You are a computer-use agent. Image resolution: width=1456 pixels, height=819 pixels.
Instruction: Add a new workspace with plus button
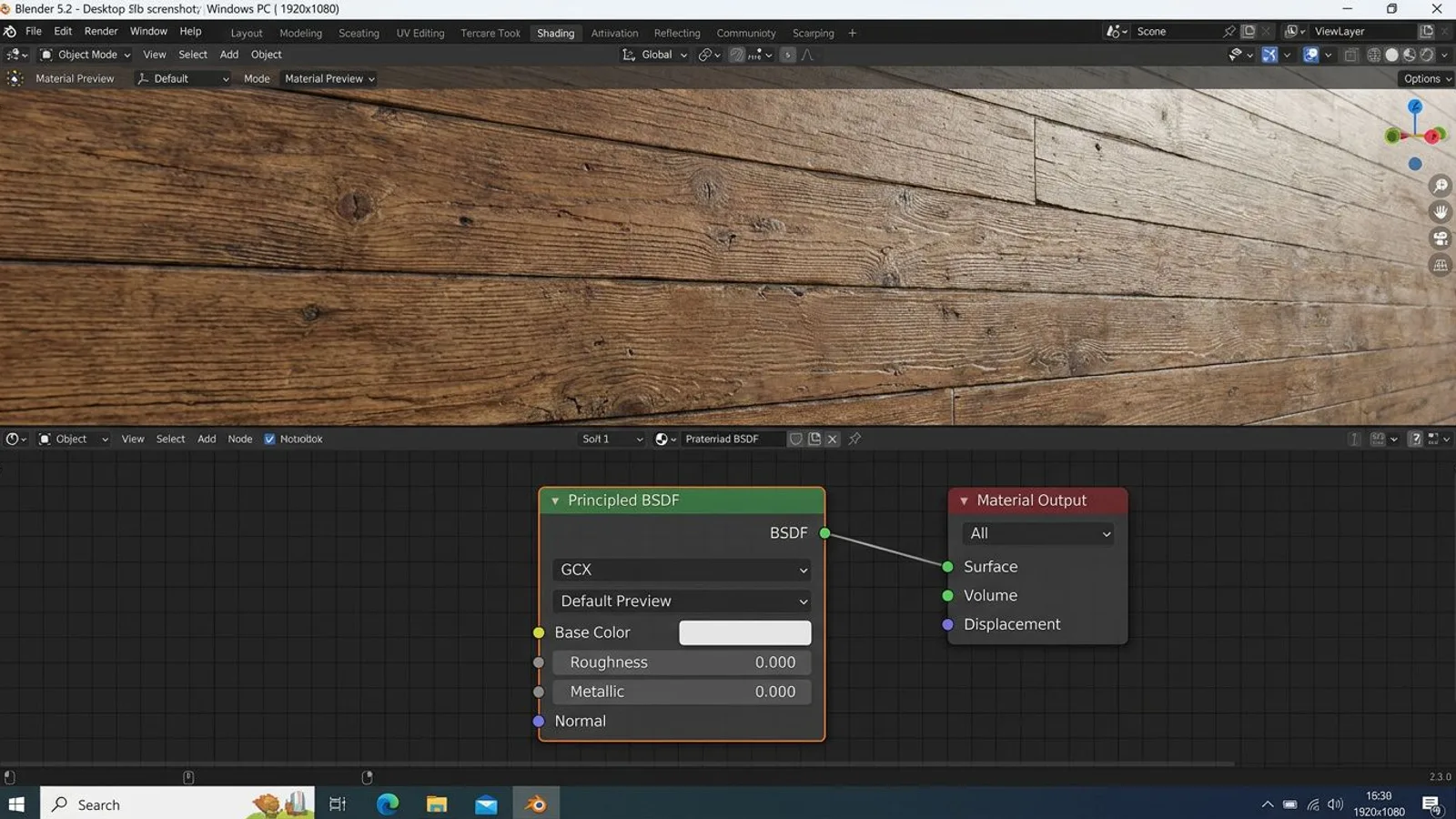tap(853, 33)
